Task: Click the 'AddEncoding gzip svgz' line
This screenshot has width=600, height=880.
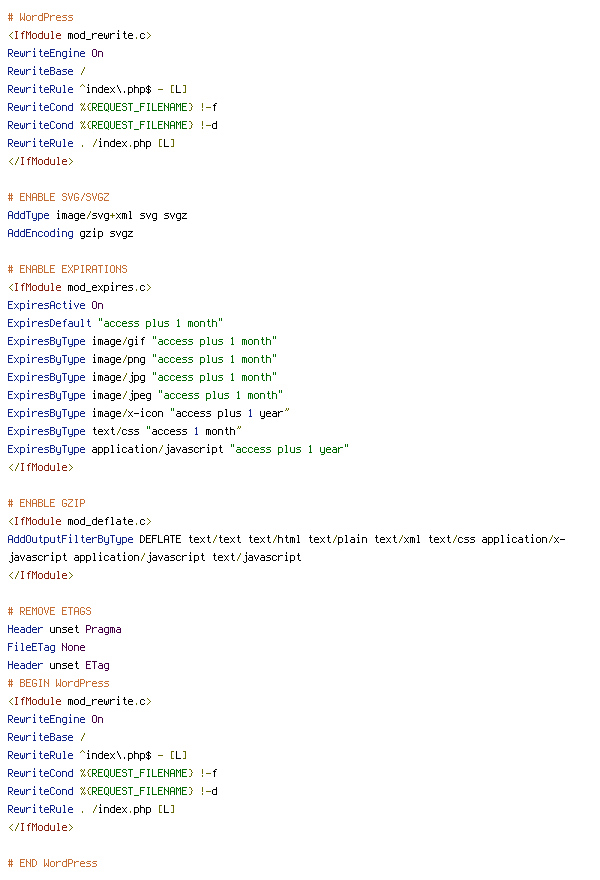Action: [70, 233]
